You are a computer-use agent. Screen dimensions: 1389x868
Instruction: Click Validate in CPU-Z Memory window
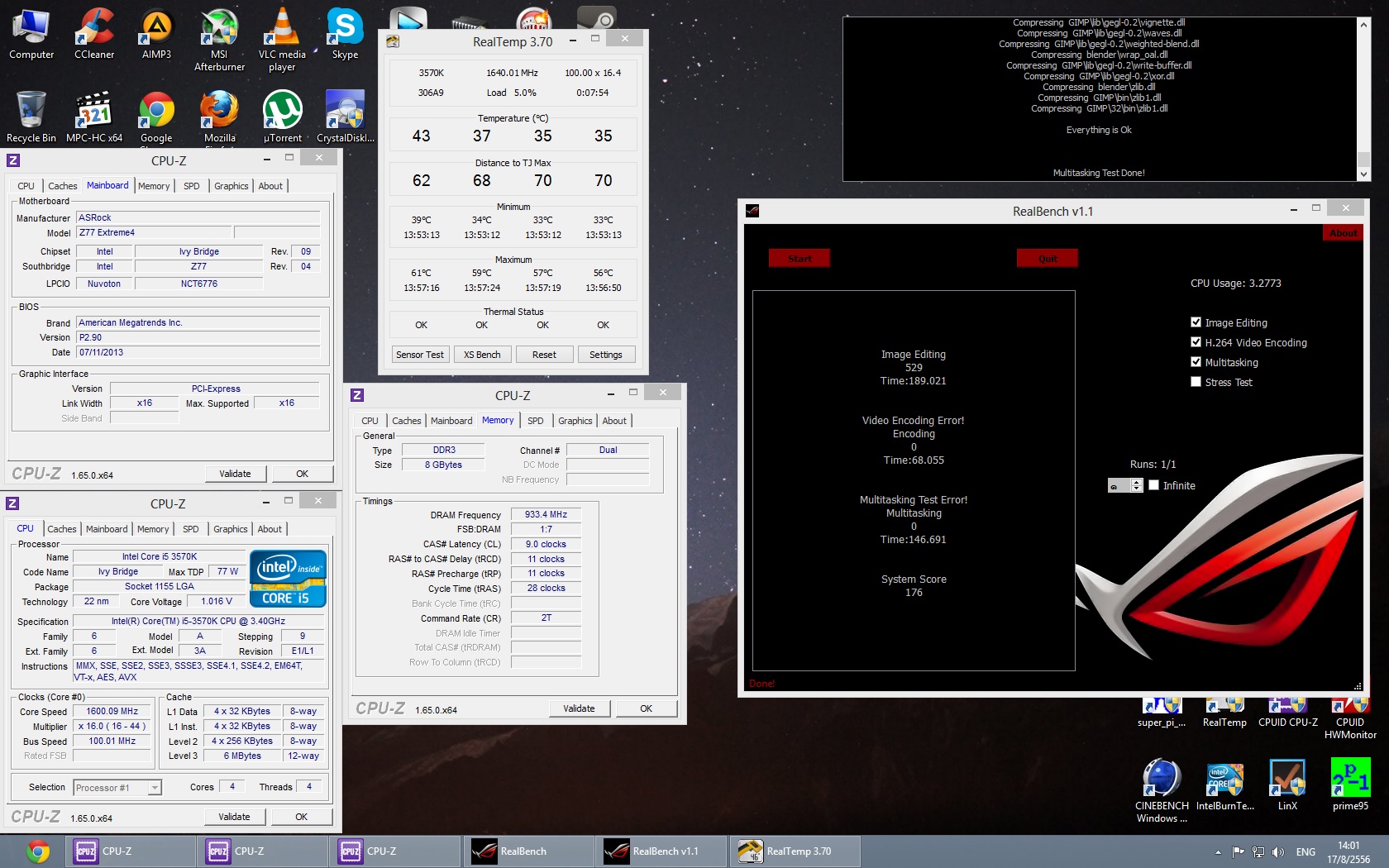pyautogui.click(x=579, y=708)
